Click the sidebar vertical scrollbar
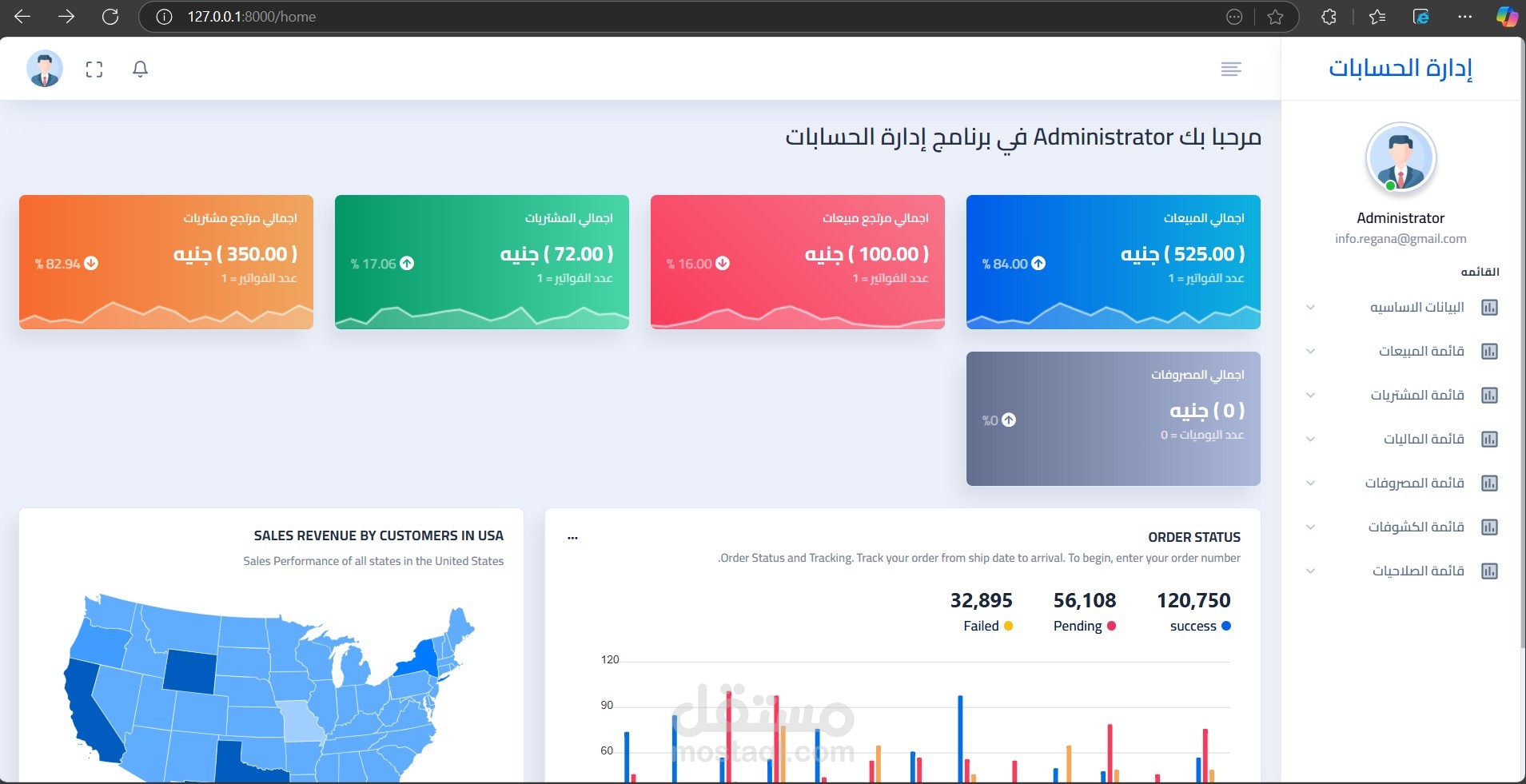Screen dimensions: 1526x784 click(1521, 344)
